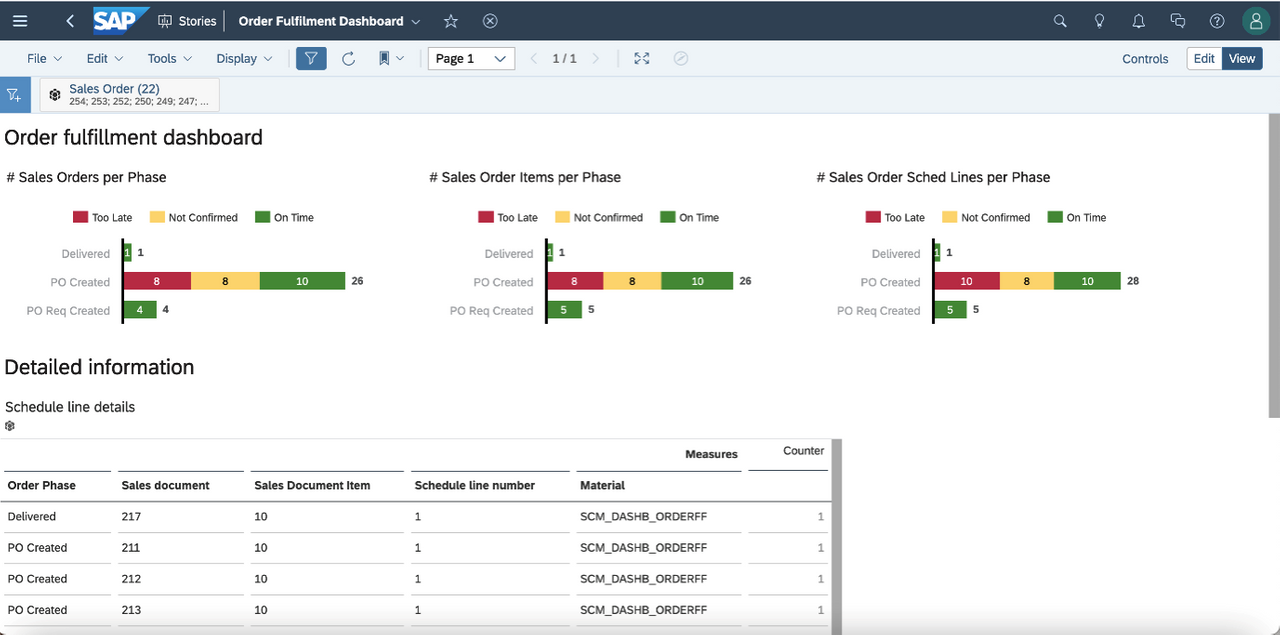Go to the next page arrow
This screenshot has height=635, width=1280.
[596, 59]
